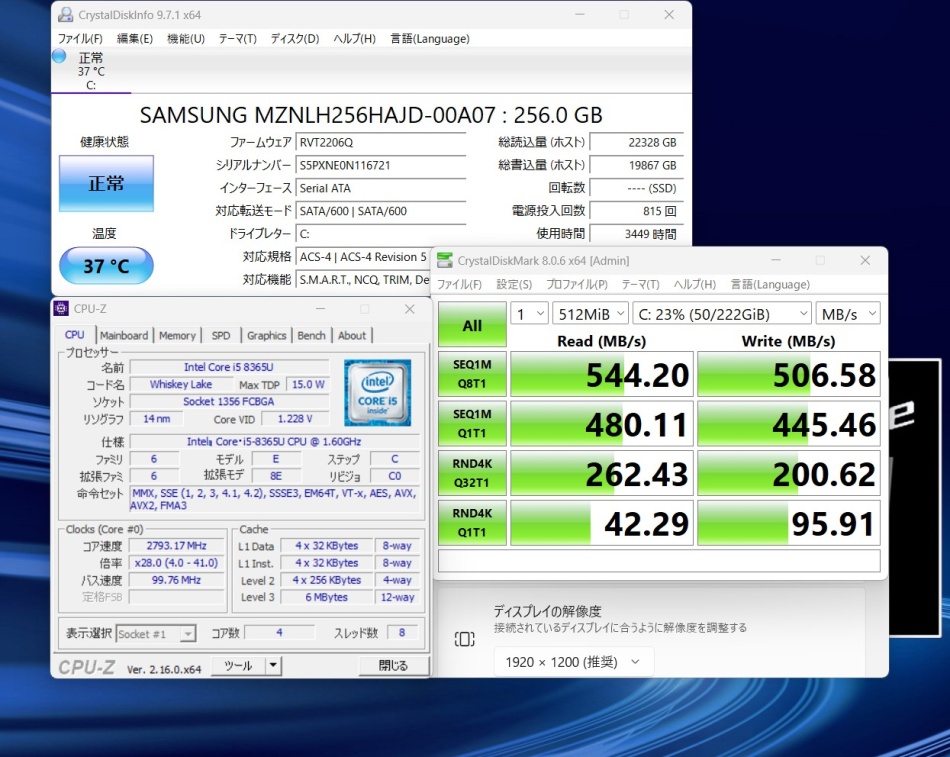The height and width of the screenshot is (757, 950).
Task: Click the 506.58 write result
Action: click(x=789, y=374)
